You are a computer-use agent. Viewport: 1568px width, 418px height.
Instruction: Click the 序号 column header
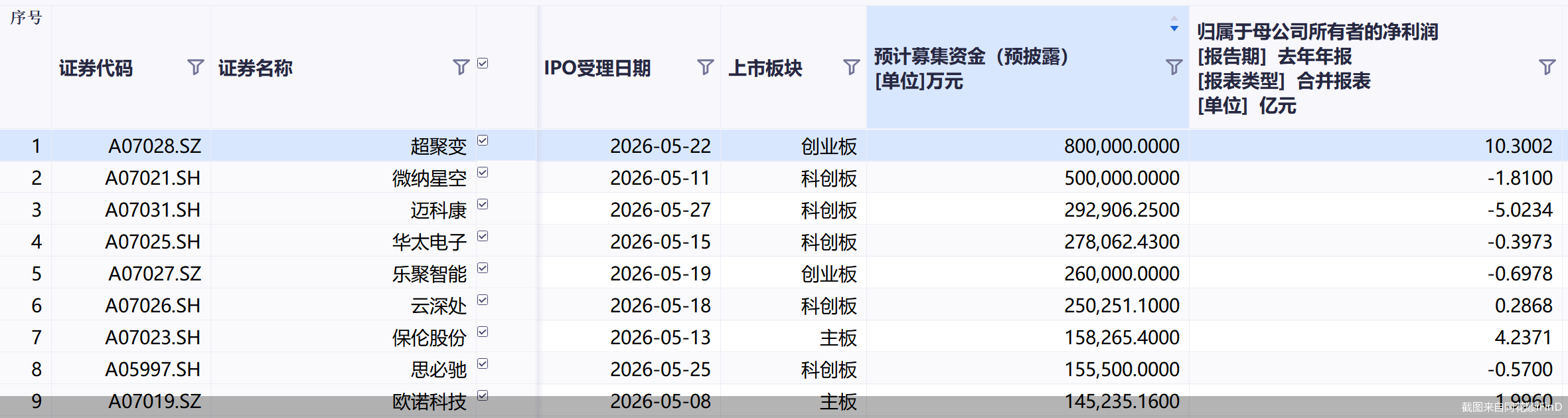[x=26, y=17]
